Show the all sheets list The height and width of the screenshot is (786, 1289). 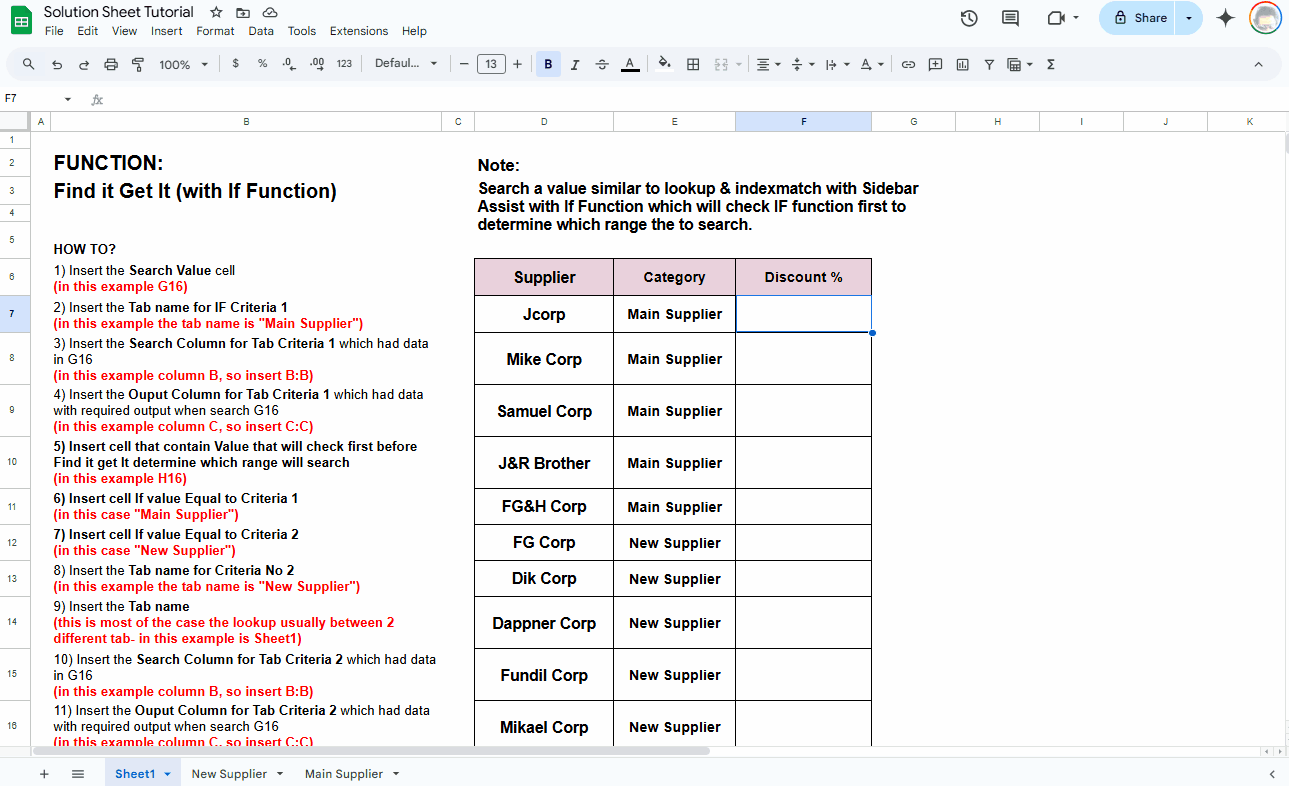(77, 774)
